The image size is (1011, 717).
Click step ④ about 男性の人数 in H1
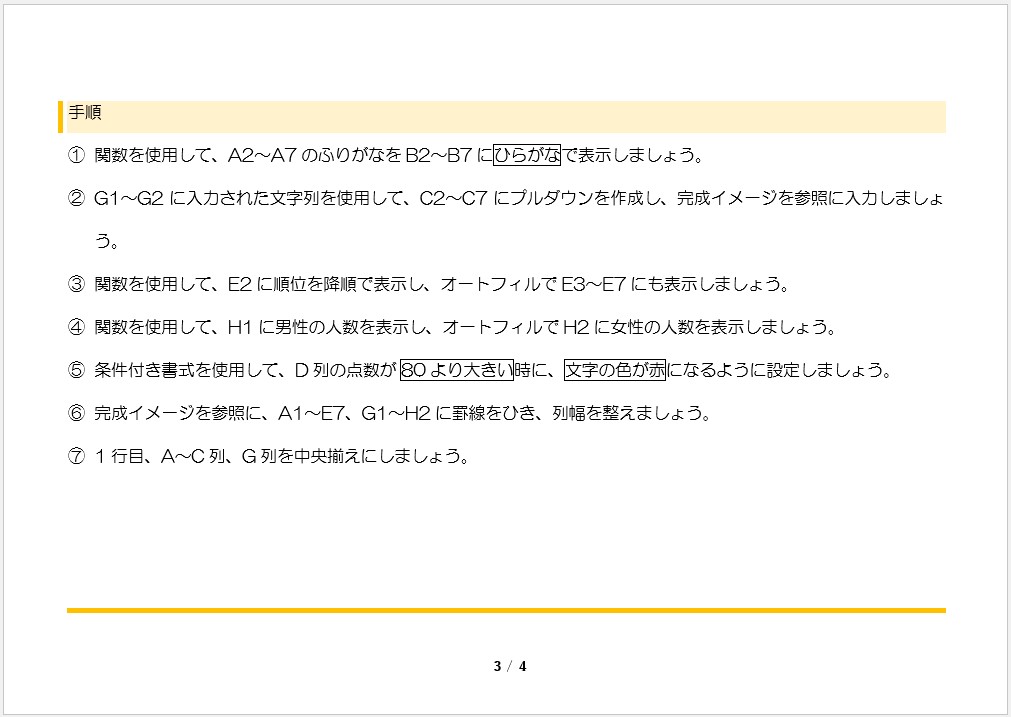coord(451,328)
